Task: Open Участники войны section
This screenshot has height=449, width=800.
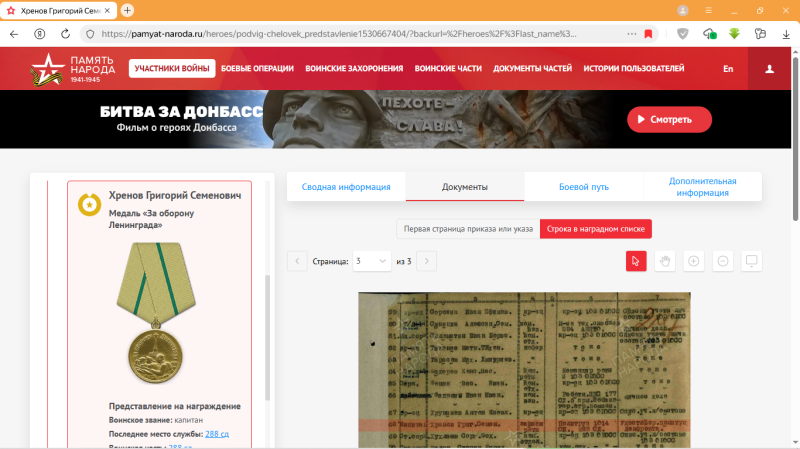Action: (x=172, y=68)
